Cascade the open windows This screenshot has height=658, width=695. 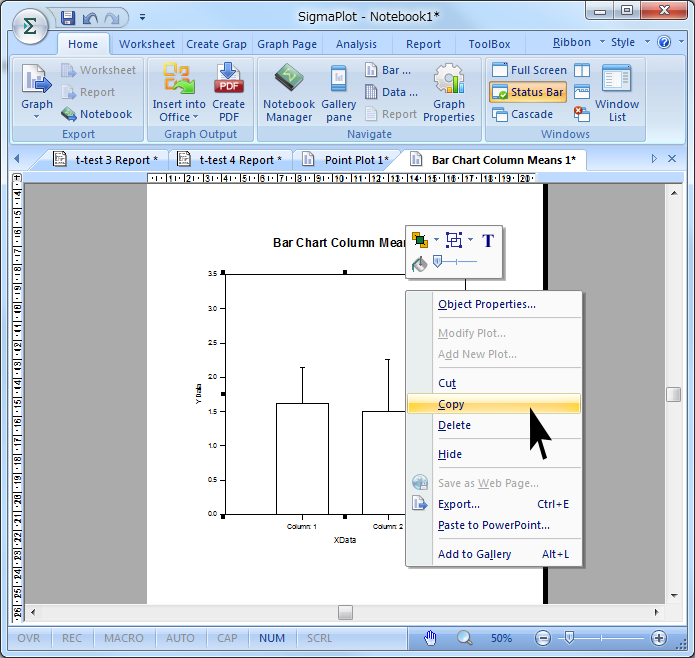[522, 114]
